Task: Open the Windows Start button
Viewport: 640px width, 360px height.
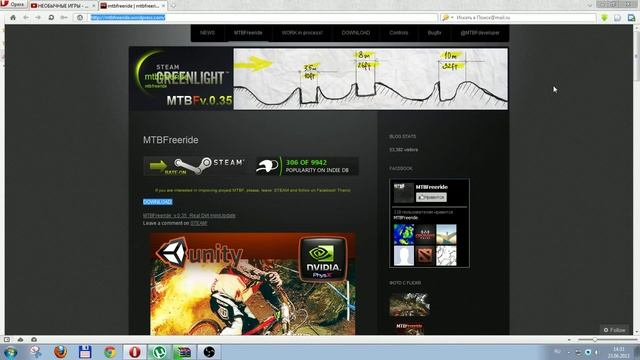Action: 10,352
